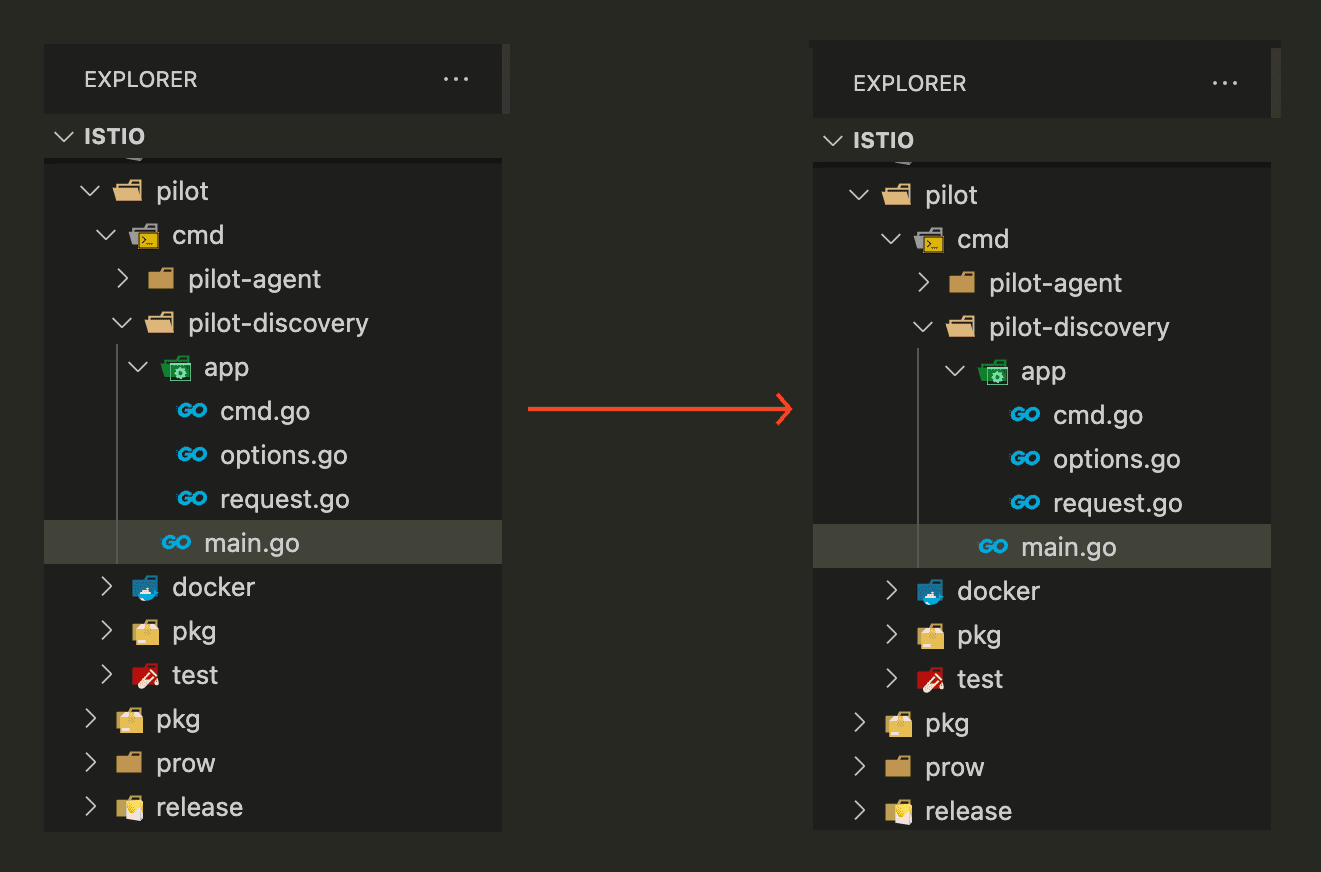
Task: Collapse the ISTIO section in right Explorer
Action: [833, 140]
